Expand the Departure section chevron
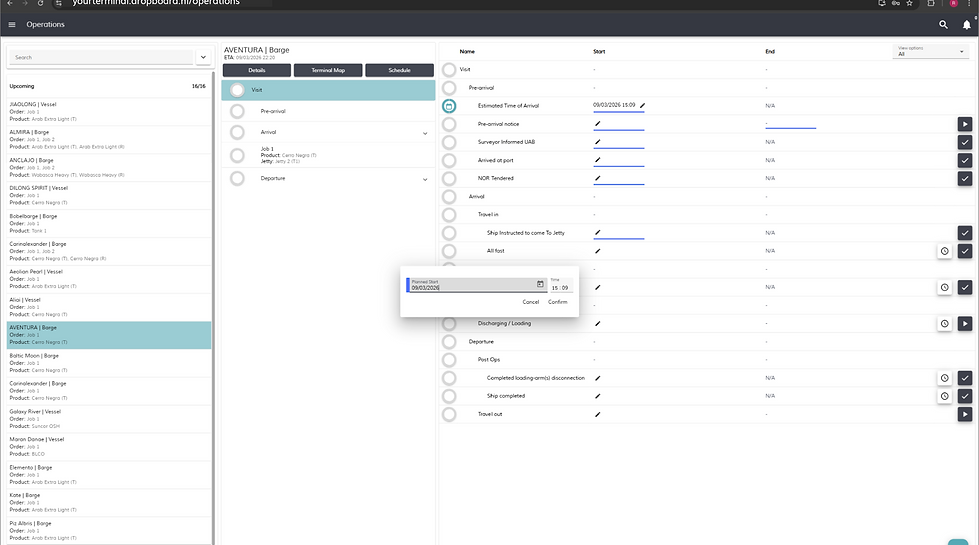 (425, 179)
